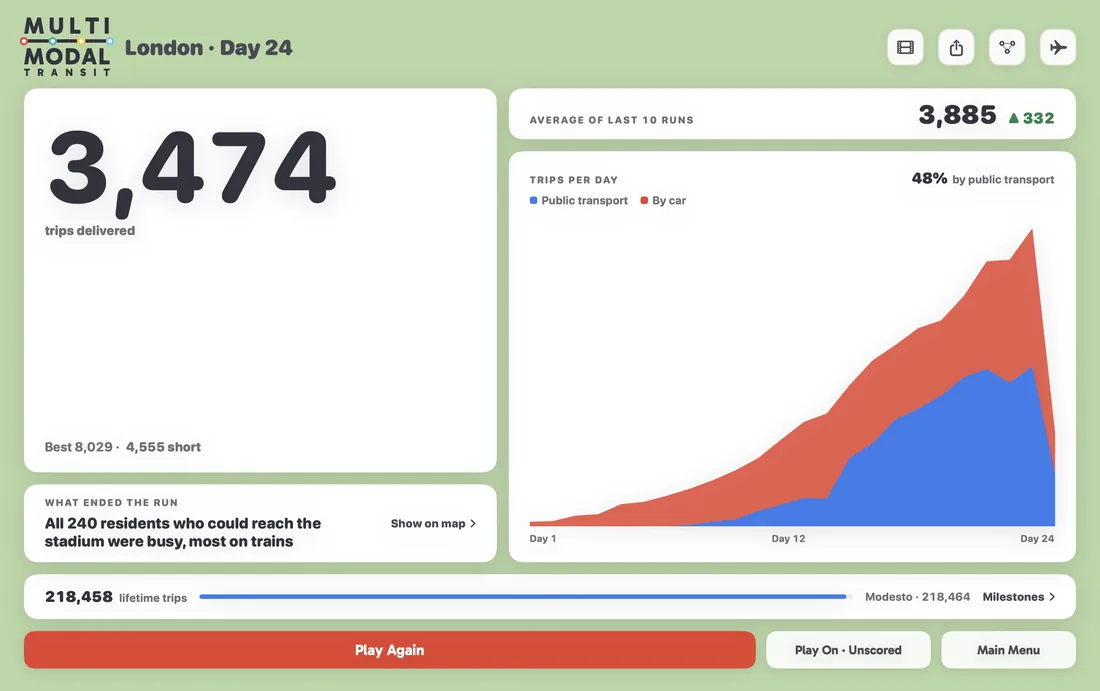Click the 'trips delivered' label
This screenshot has width=1100, height=691.
click(x=90, y=231)
